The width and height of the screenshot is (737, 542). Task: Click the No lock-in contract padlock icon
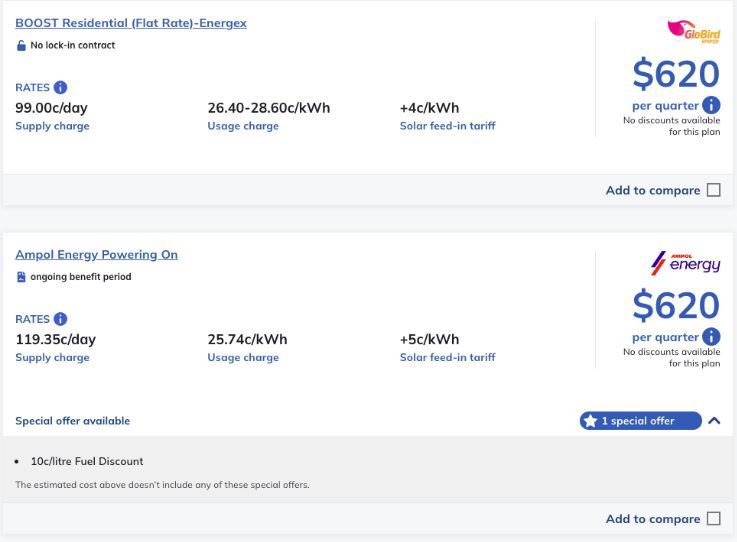click(x=21, y=46)
